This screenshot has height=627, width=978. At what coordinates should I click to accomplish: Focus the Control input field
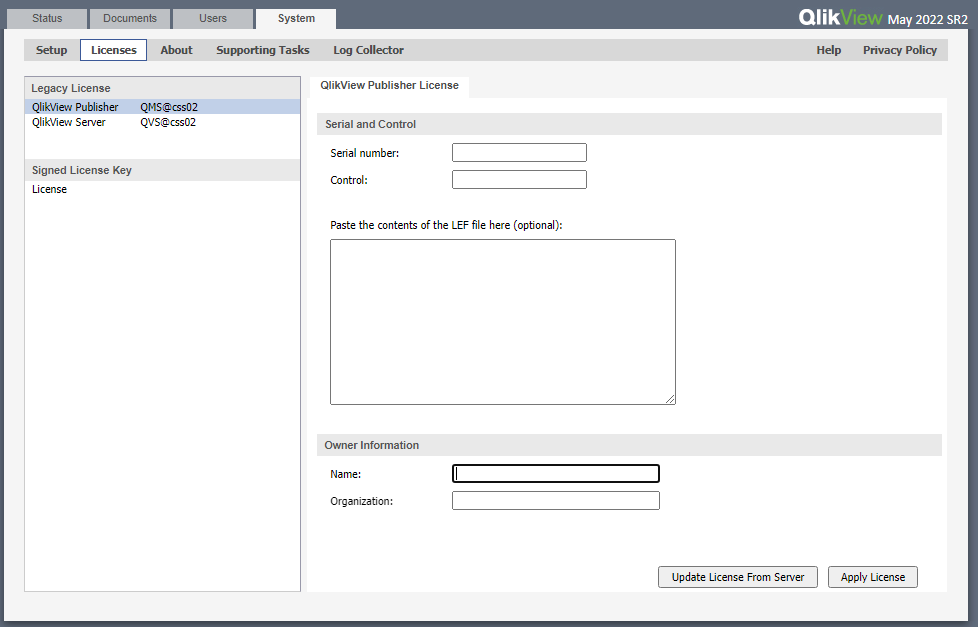point(519,180)
